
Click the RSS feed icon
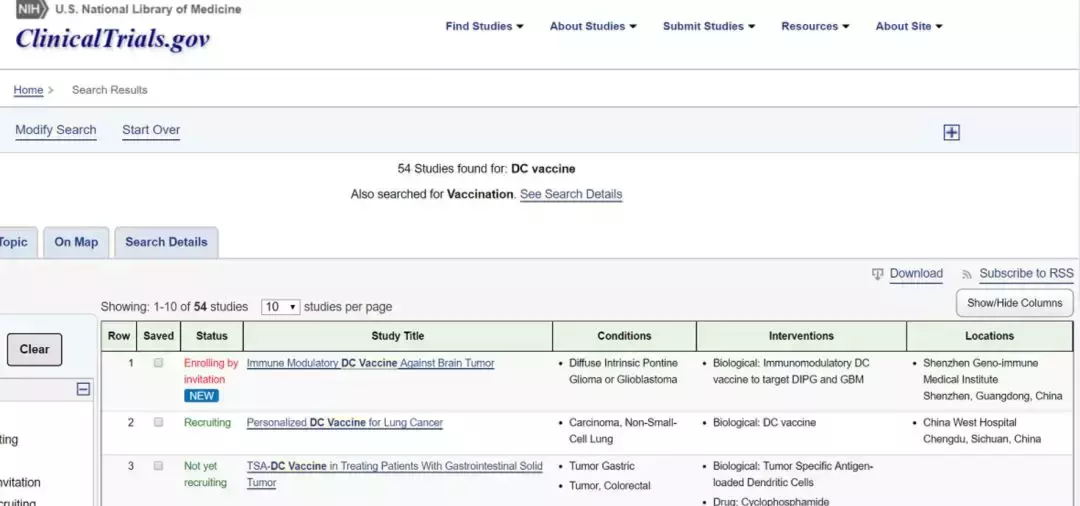click(x=967, y=274)
